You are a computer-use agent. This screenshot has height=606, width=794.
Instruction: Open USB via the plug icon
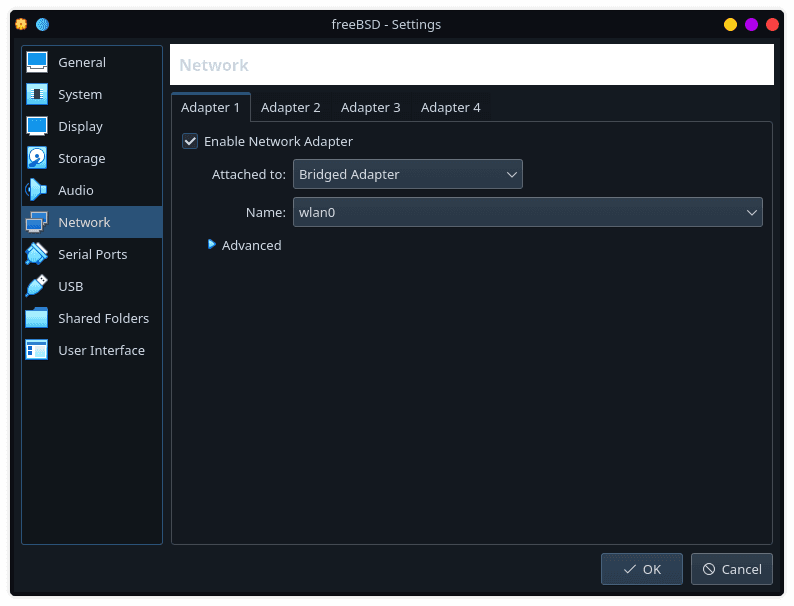click(37, 286)
